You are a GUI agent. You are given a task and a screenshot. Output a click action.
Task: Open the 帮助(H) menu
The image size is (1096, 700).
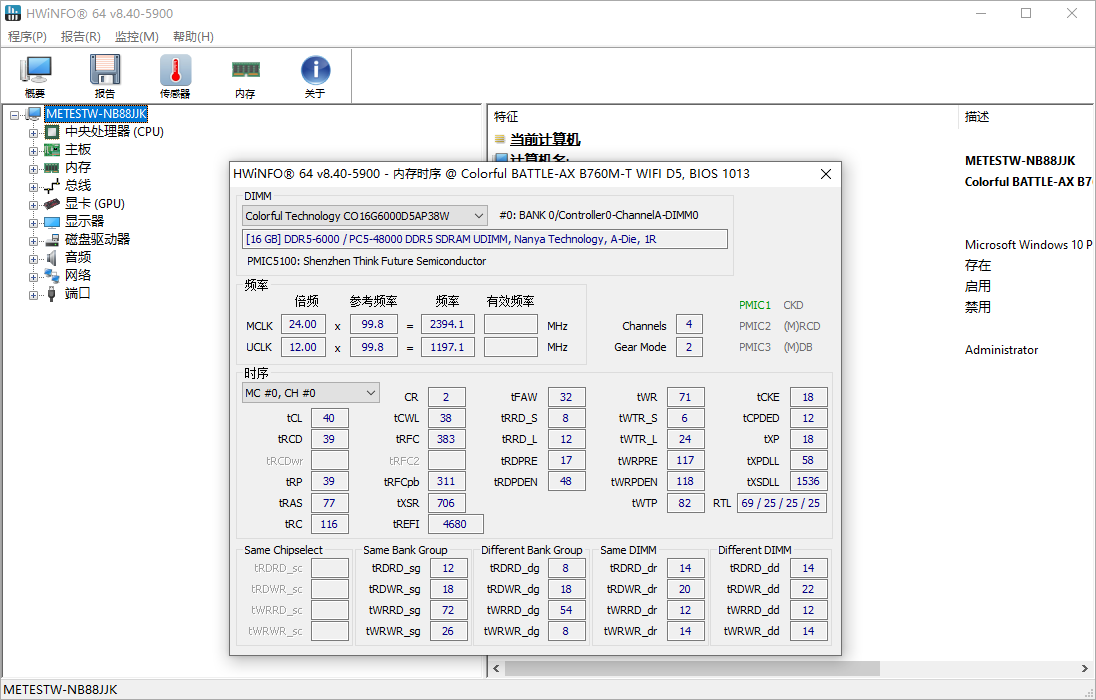pos(193,37)
